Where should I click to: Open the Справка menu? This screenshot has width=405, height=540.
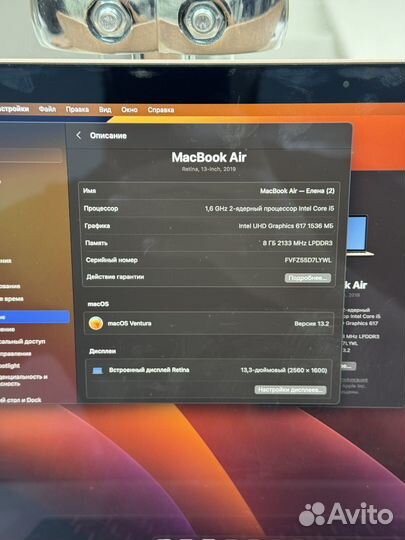(161, 110)
